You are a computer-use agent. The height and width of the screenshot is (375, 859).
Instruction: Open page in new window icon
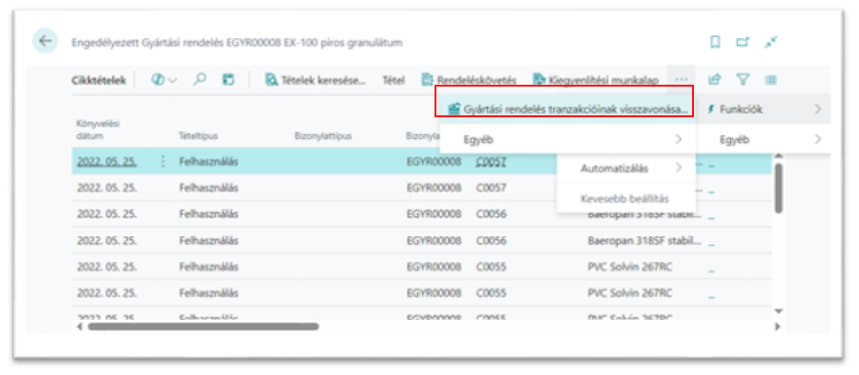tap(742, 42)
